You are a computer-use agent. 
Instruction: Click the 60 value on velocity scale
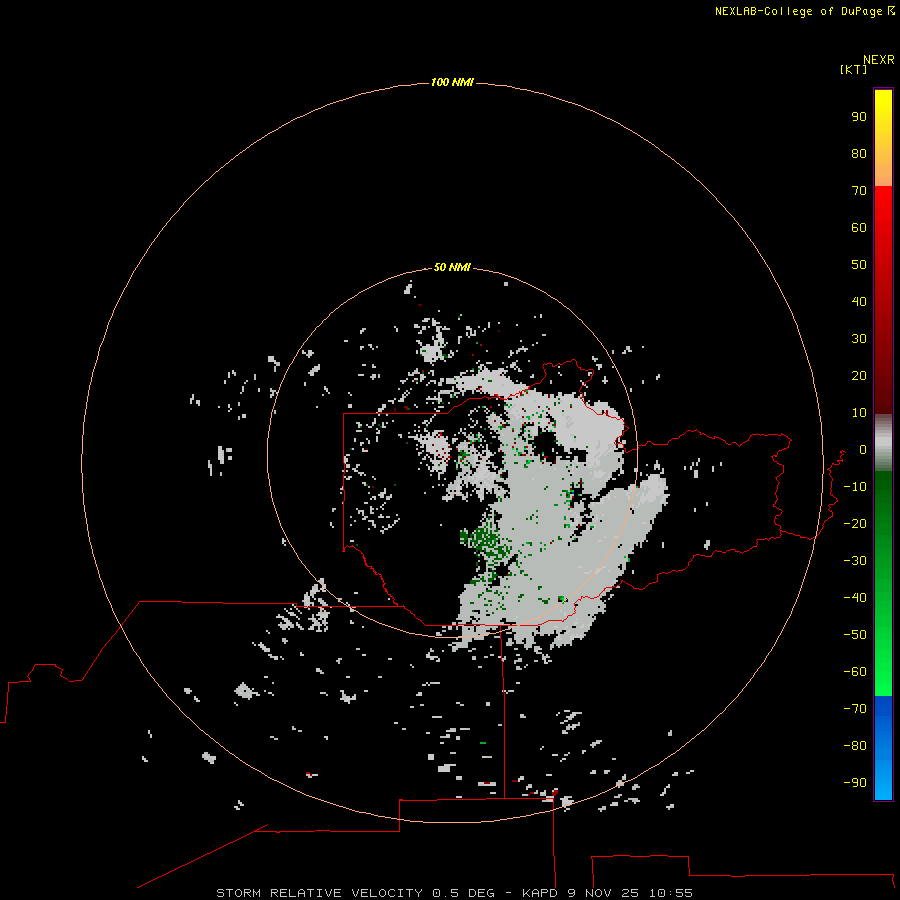[859, 227]
